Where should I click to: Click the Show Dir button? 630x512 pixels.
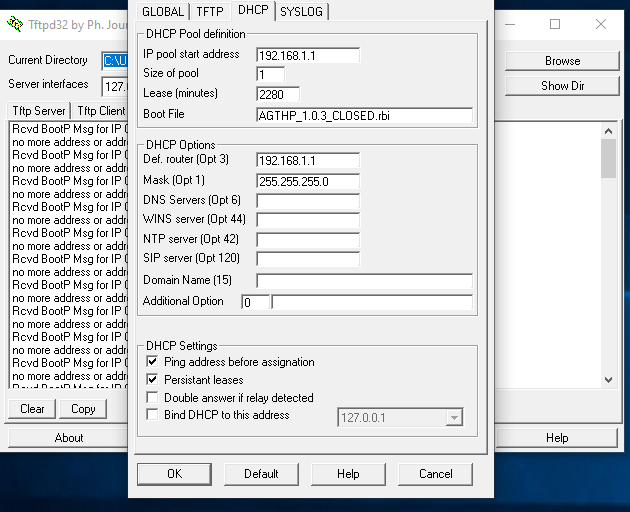click(x=562, y=86)
